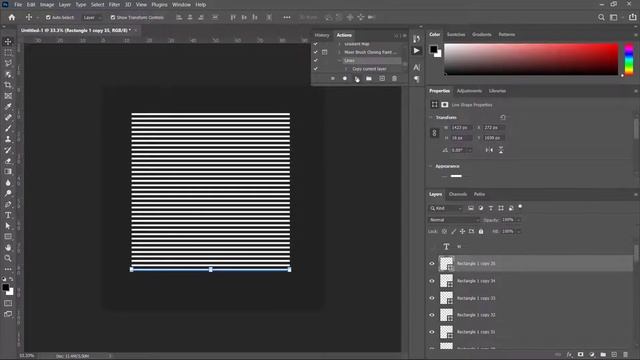Select the Crop tool
The image size is (640, 360).
(8, 85)
